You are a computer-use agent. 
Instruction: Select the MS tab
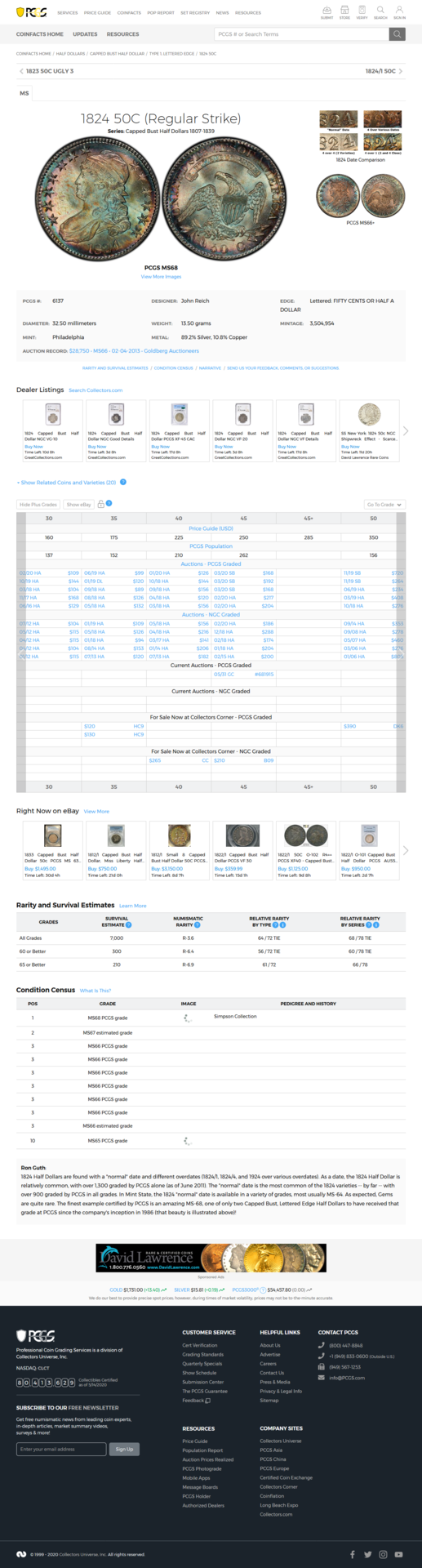[24, 93]
